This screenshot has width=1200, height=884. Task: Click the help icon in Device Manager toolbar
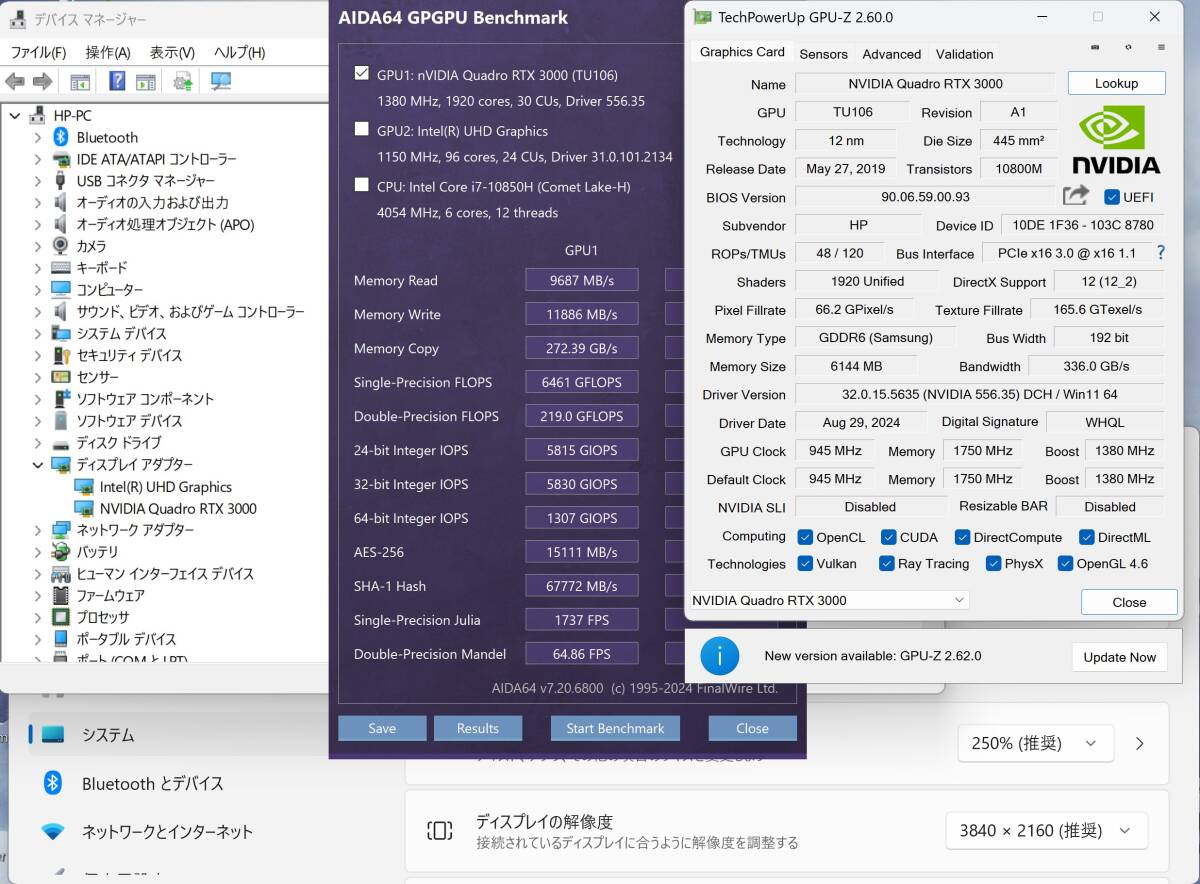pyautogui.click(x=116, y=80)
